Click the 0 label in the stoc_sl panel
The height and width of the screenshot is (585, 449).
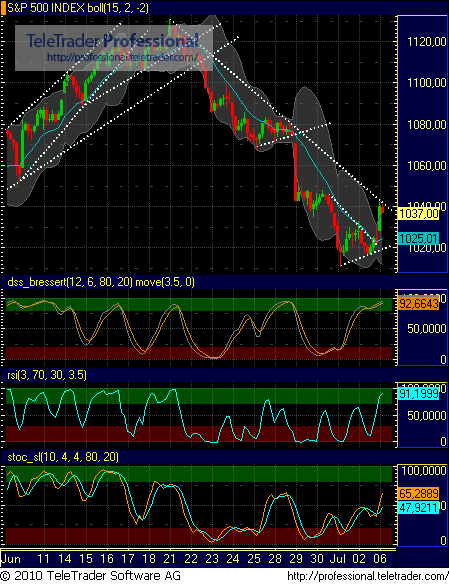(x=443, y=541)
